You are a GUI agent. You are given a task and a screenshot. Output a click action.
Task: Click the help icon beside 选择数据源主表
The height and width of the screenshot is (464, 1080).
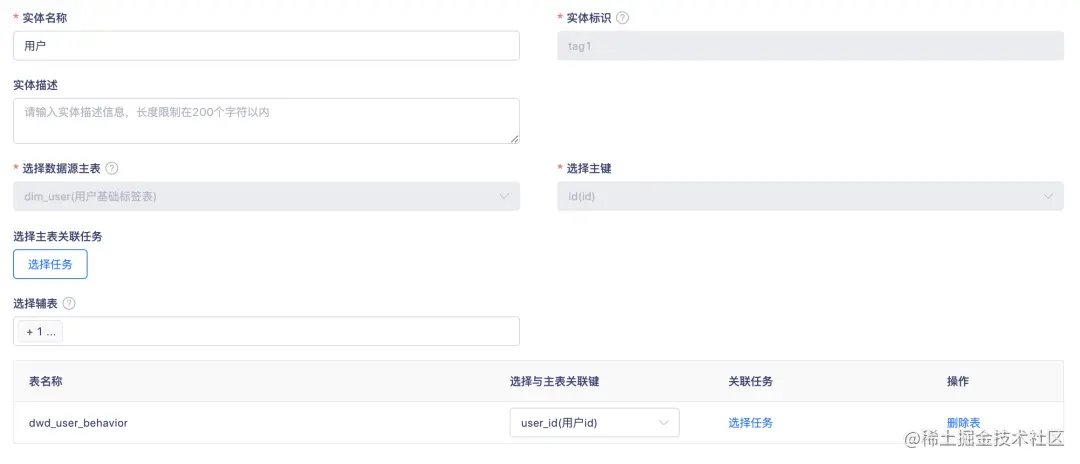[112, 168]
